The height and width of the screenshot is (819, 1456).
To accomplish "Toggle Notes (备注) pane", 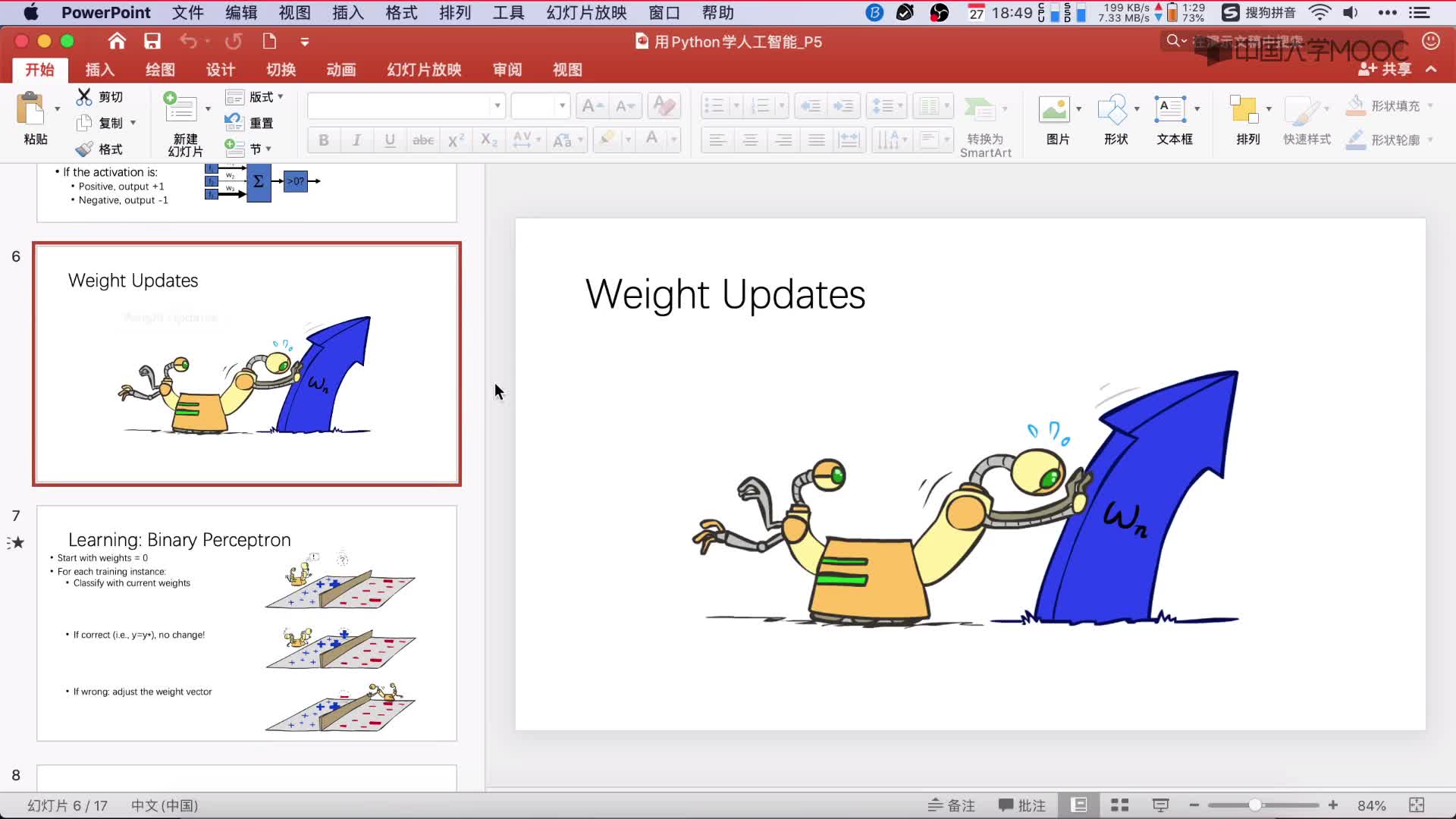I will click(x=952, y=805).
